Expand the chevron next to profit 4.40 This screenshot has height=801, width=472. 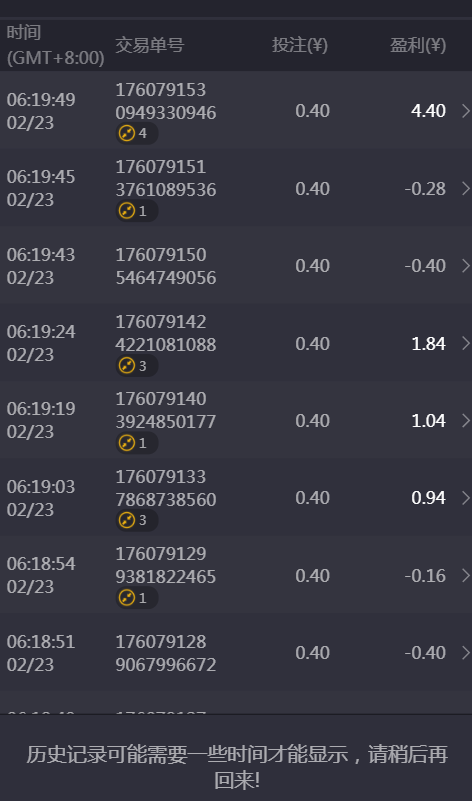pyautogui.click(x=465, y=111)
